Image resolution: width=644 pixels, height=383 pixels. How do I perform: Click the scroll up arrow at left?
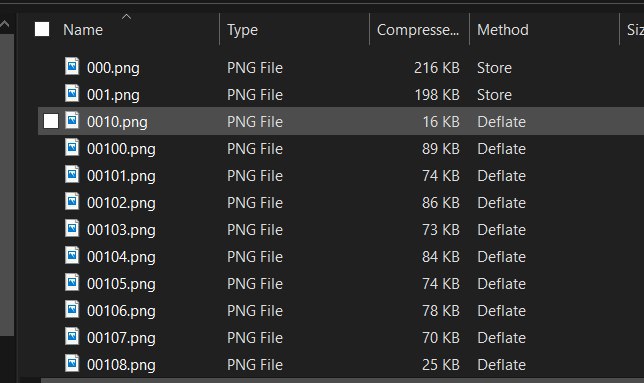(5, 24)
